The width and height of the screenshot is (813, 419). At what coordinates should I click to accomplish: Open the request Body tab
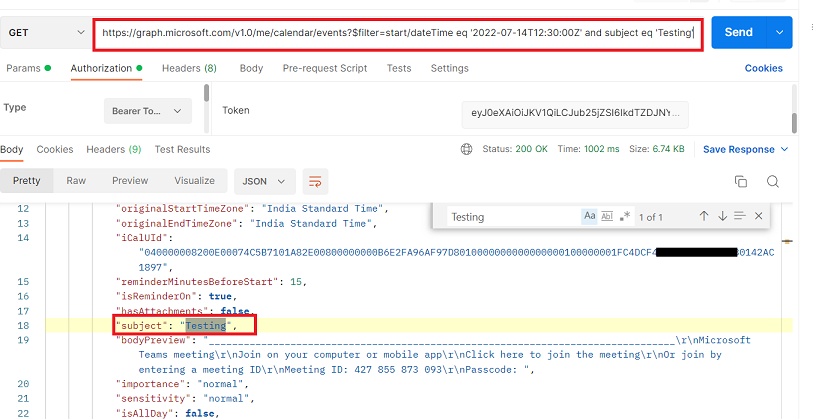tap(251, 68)
